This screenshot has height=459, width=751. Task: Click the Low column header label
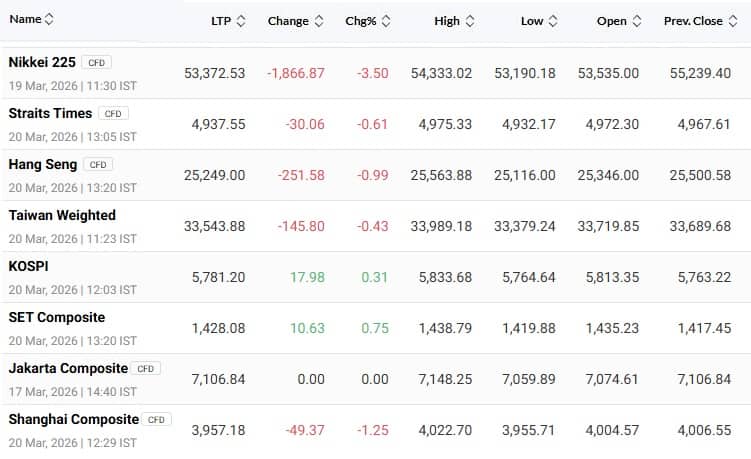click(x=532, y=21)
